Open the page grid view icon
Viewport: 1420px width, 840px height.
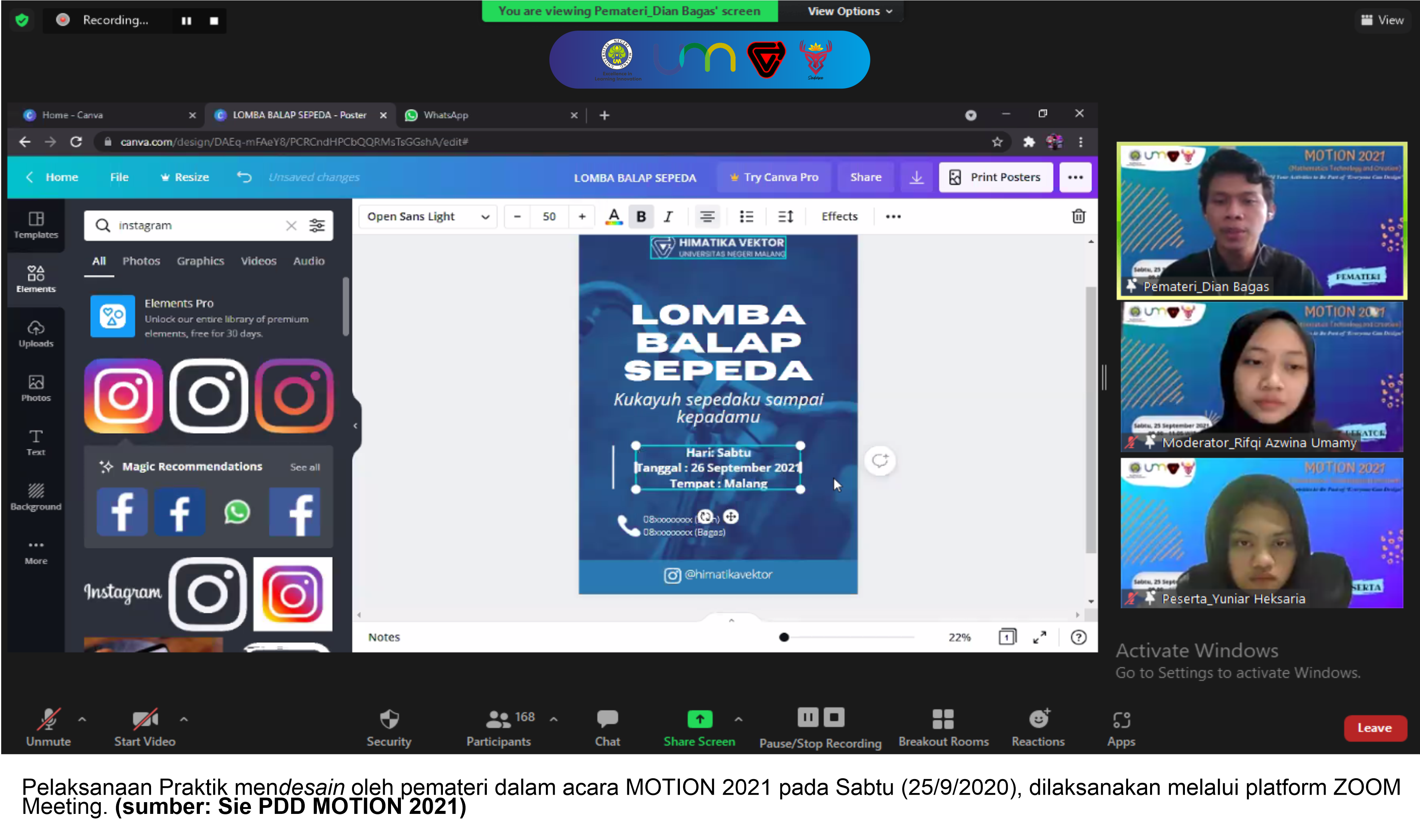pos(1007,637)
